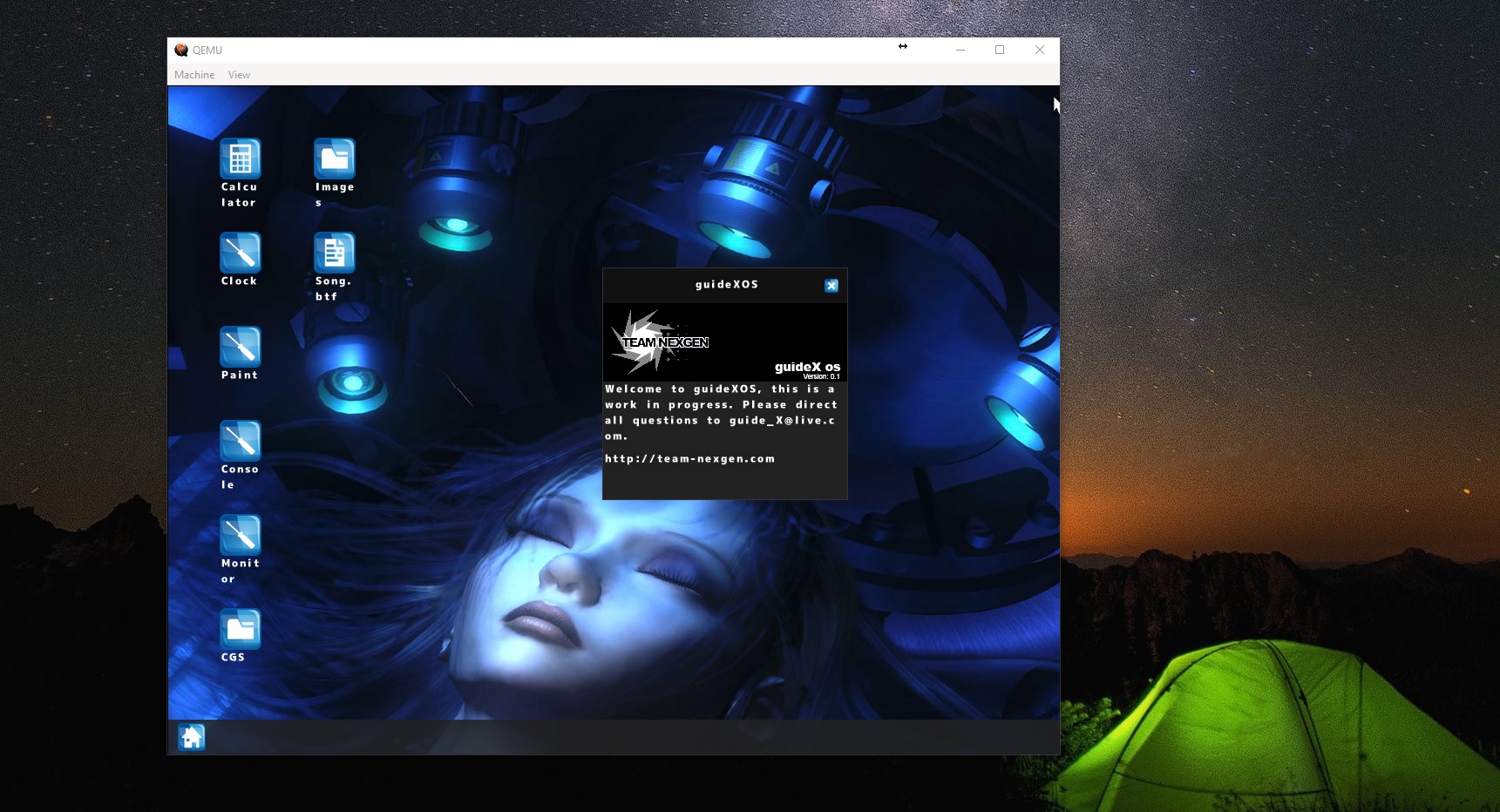Click the Welcome to guideXOS message text

pos(721,413)
